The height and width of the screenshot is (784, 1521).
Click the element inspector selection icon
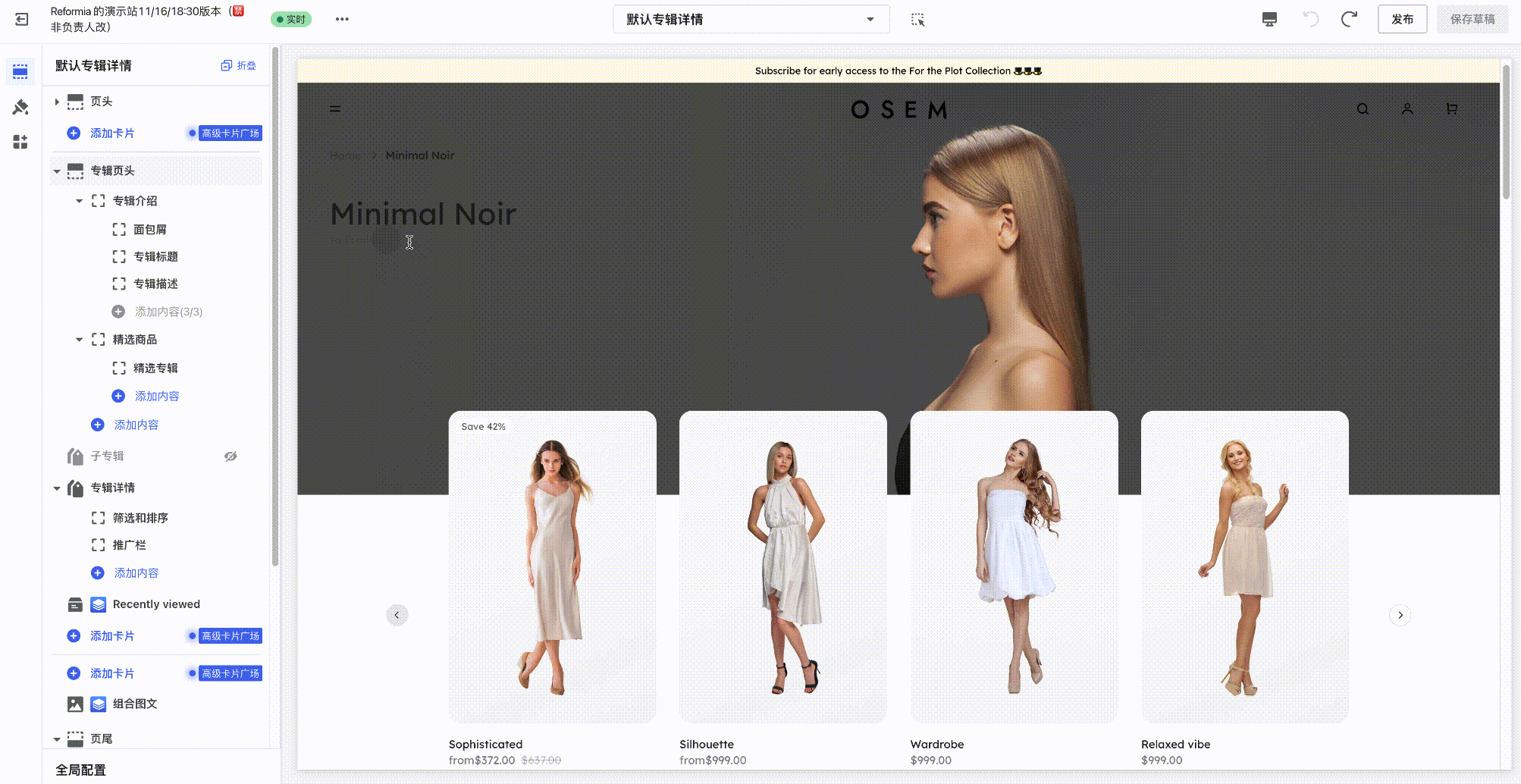[x=917, y=20]
